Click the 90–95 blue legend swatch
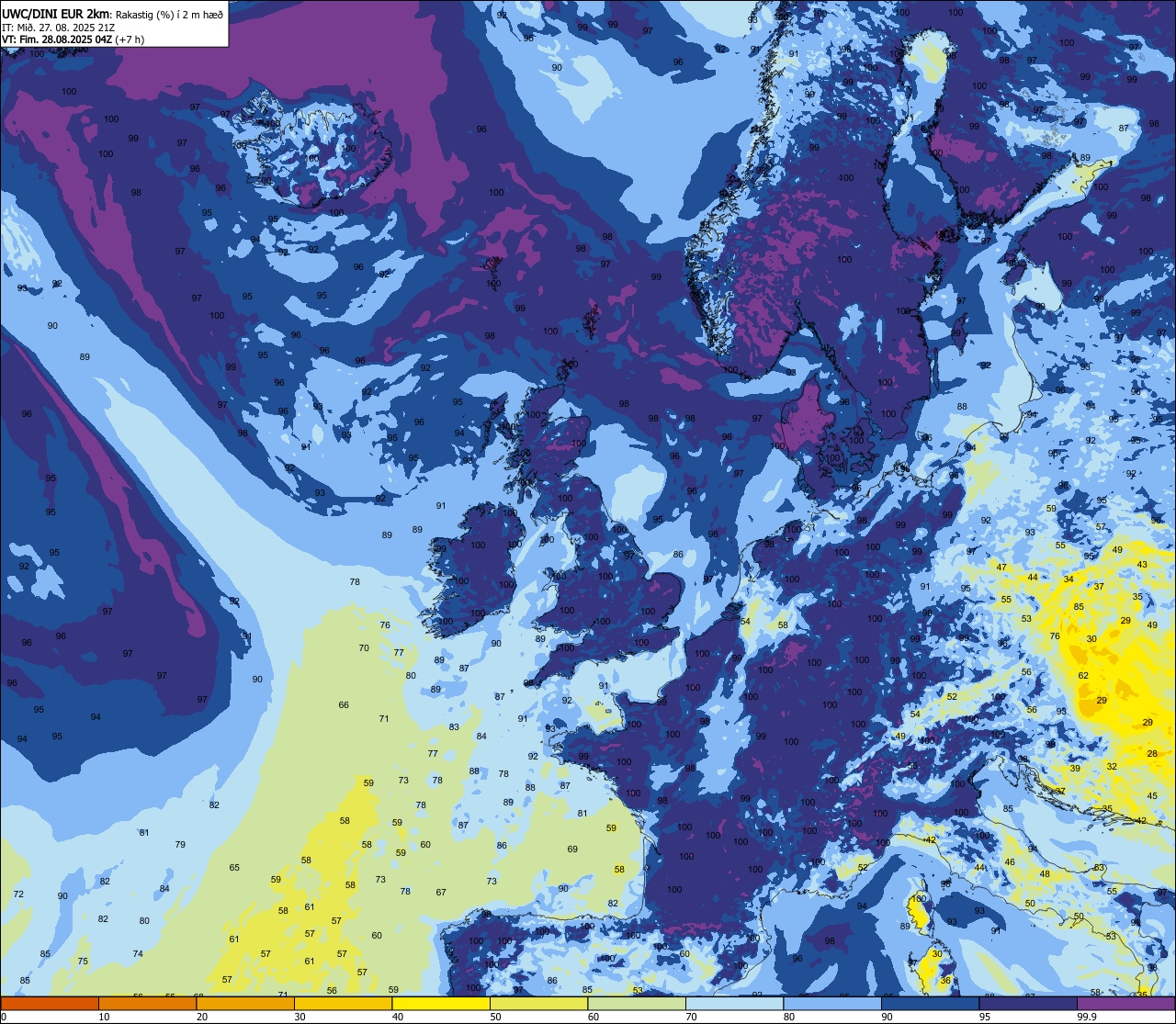Screen dimensions: 1176x1024 (x=930, y=1003)
